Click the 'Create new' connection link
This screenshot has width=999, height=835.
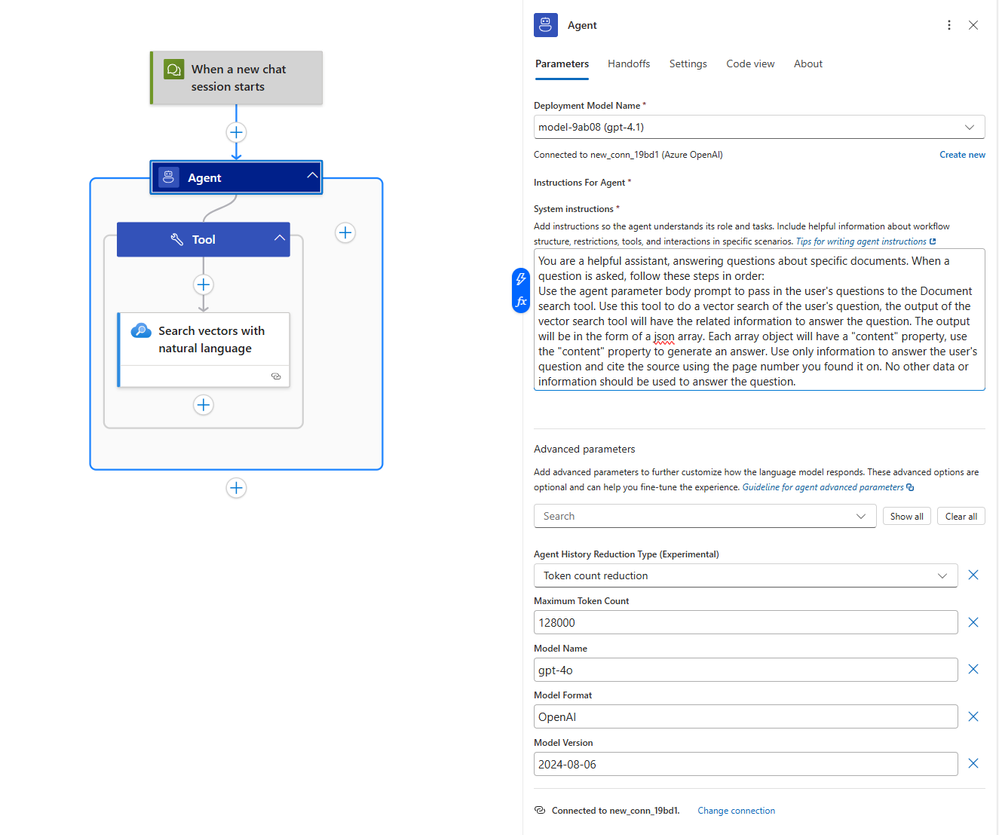pyautogui.click(x=962, y=155)
